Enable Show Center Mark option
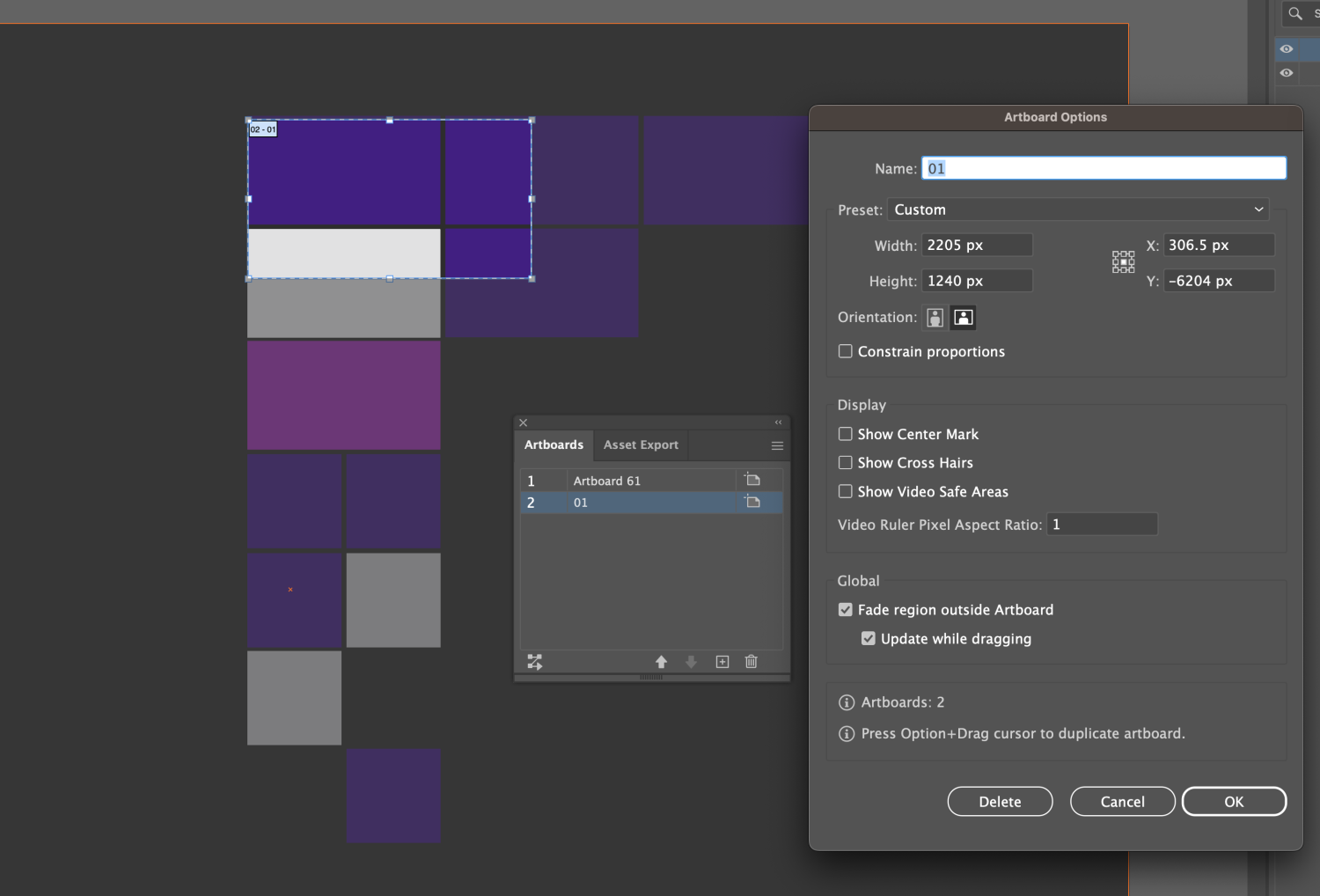 (x=846, y=434)
